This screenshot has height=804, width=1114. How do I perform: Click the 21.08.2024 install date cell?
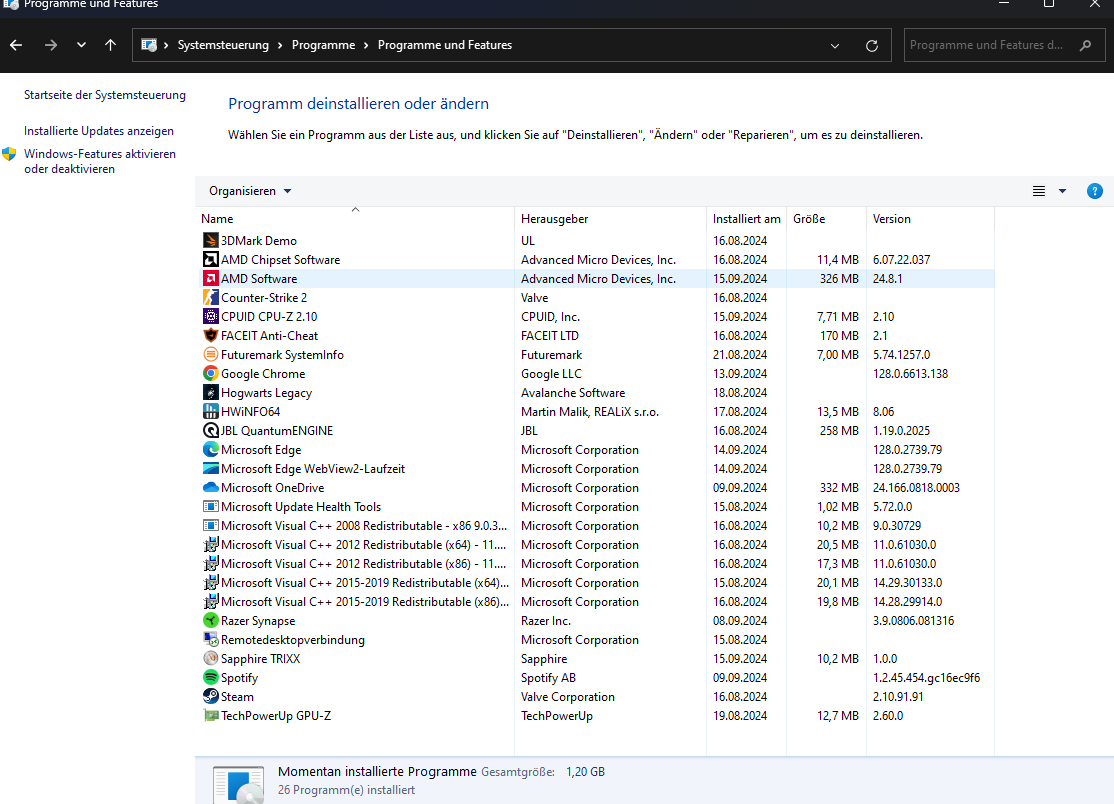[x=740, y=354]
